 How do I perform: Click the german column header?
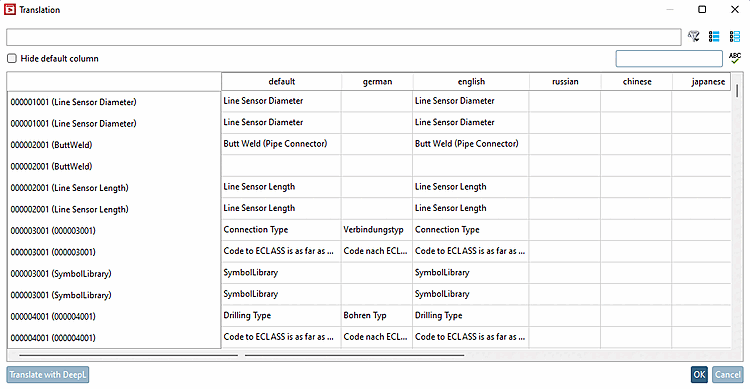pyautogui.click(x=377, y=81)
